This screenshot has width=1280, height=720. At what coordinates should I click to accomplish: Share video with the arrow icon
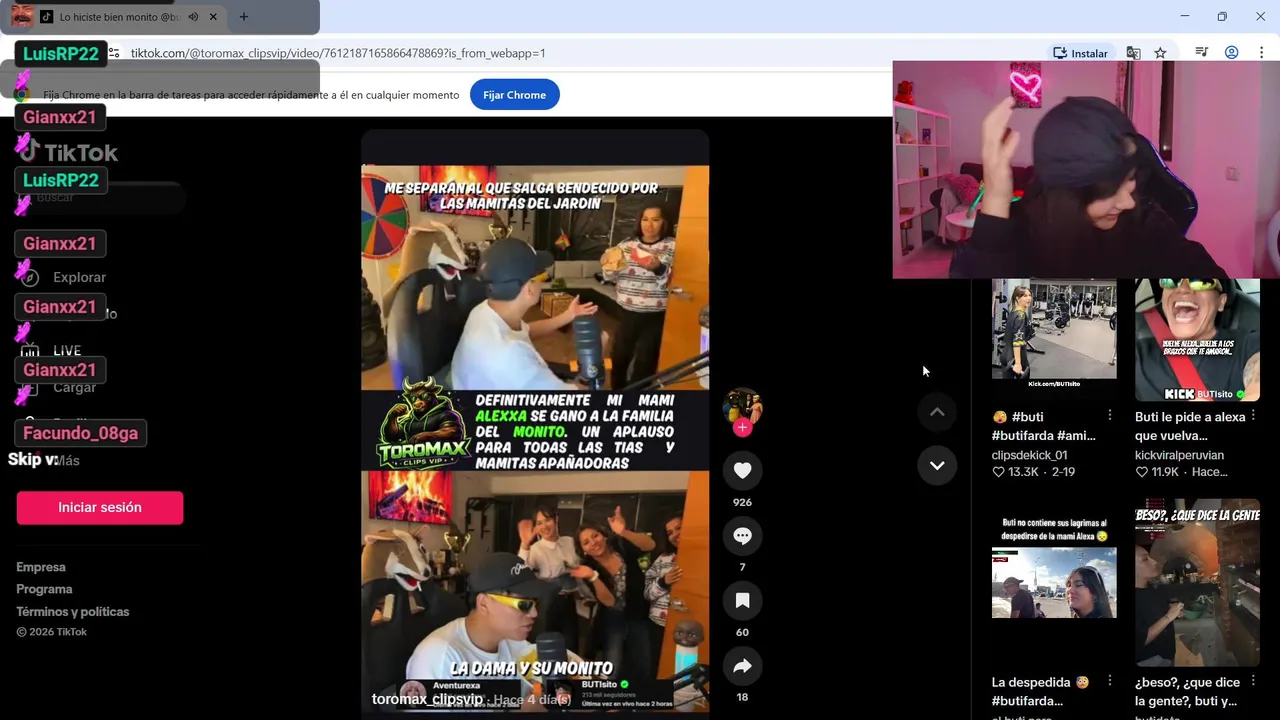(x=742, y=665)
